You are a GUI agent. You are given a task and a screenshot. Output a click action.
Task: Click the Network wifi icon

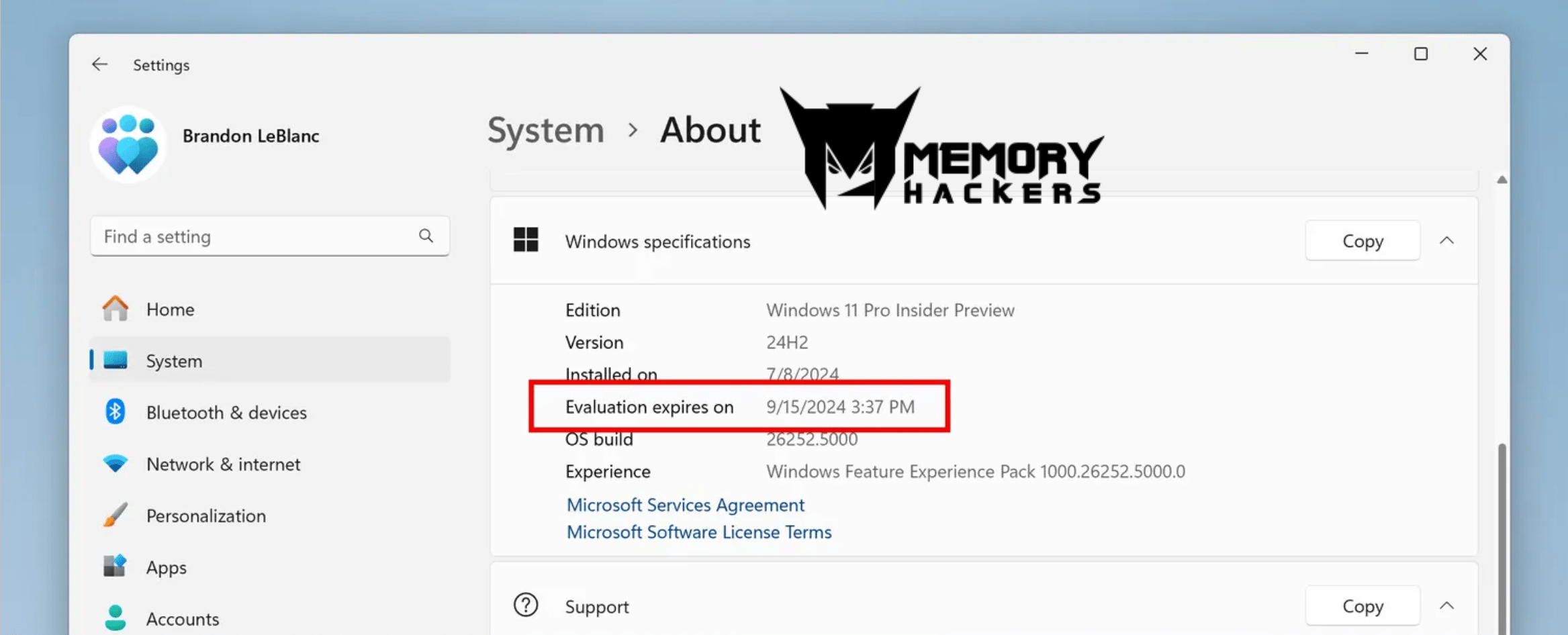(116, 463)
